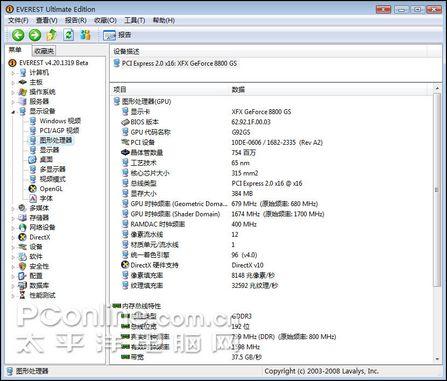
Task: Expand the 存储器 tree node
Action: click(x=13, y=218)
